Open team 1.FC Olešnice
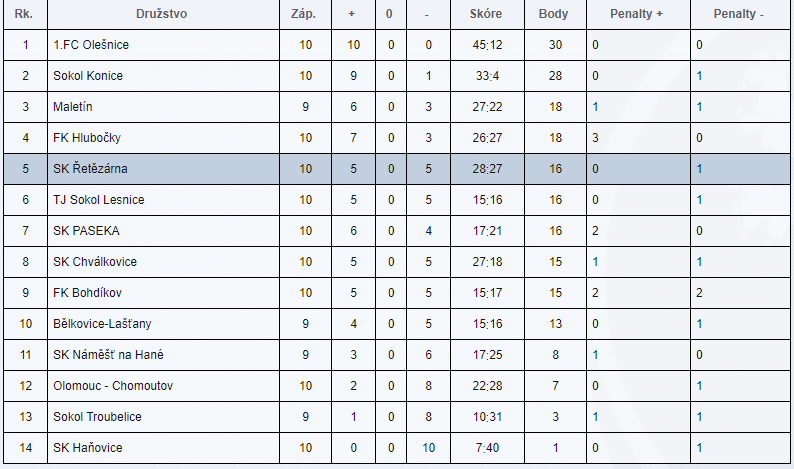This screenshot has width=794, height=469. click(x=91, y=45)
